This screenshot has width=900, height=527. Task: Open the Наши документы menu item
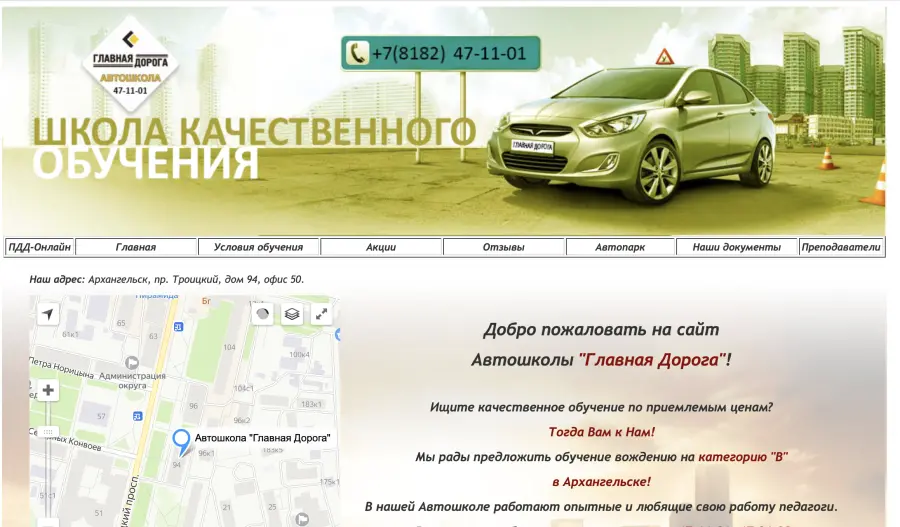pyautogui.click(x=736, y=247)
